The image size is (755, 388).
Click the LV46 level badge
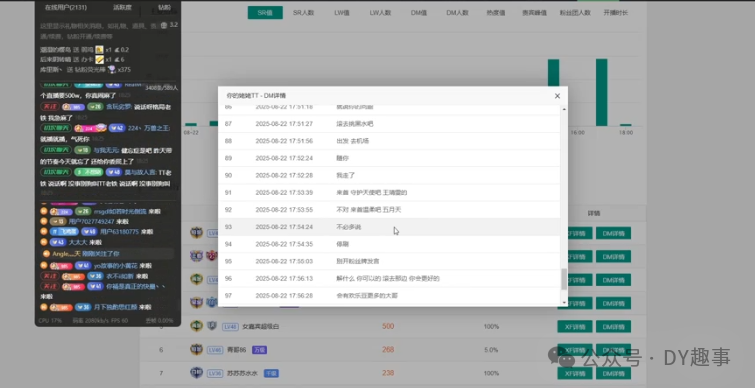(x=215, y=350)
